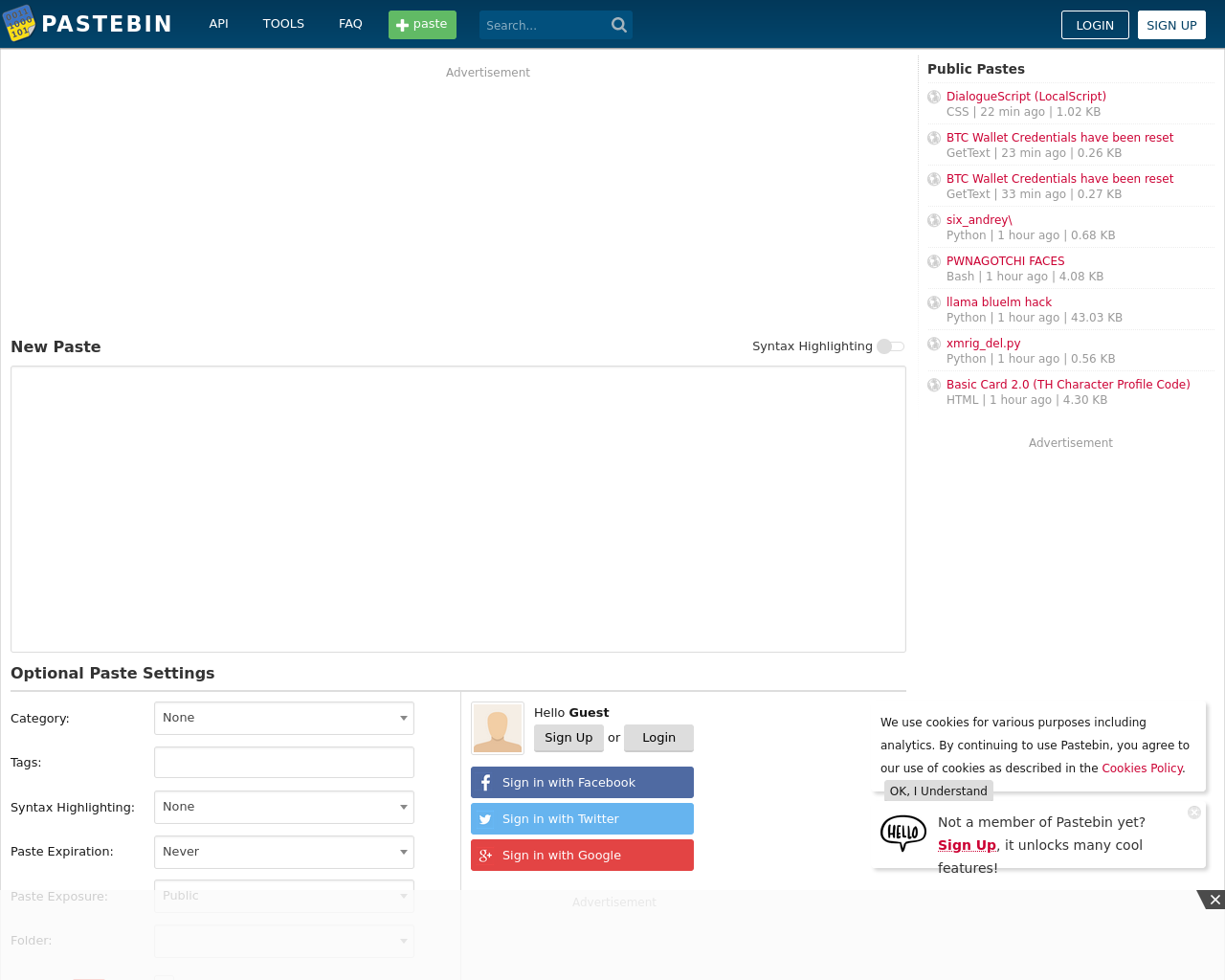
Task: Open the llama bluelm hack paste
Action: click(x=998, y=302)
